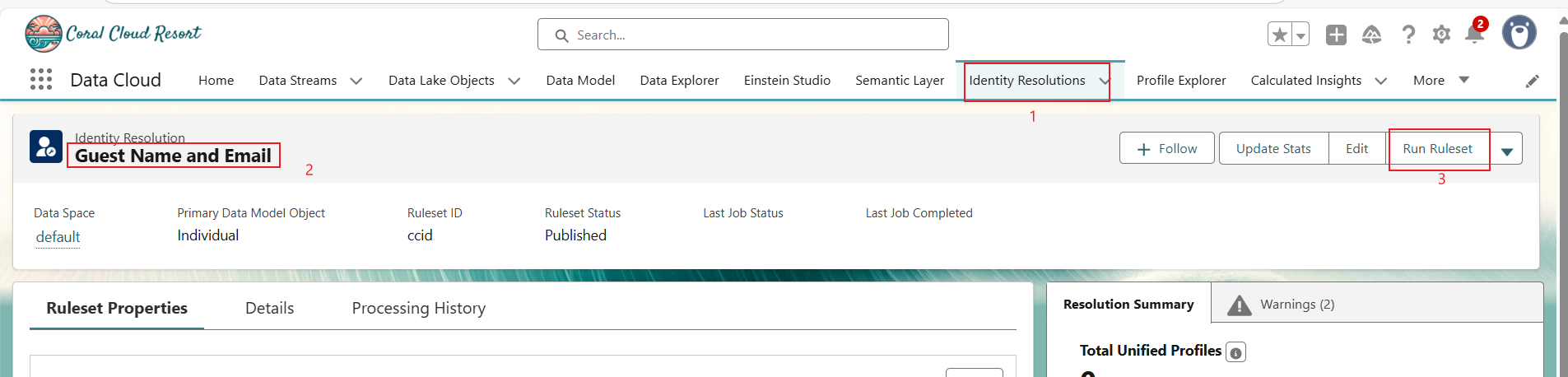Expand the Data Lake Objects dropdown chevron

point(514,81)
